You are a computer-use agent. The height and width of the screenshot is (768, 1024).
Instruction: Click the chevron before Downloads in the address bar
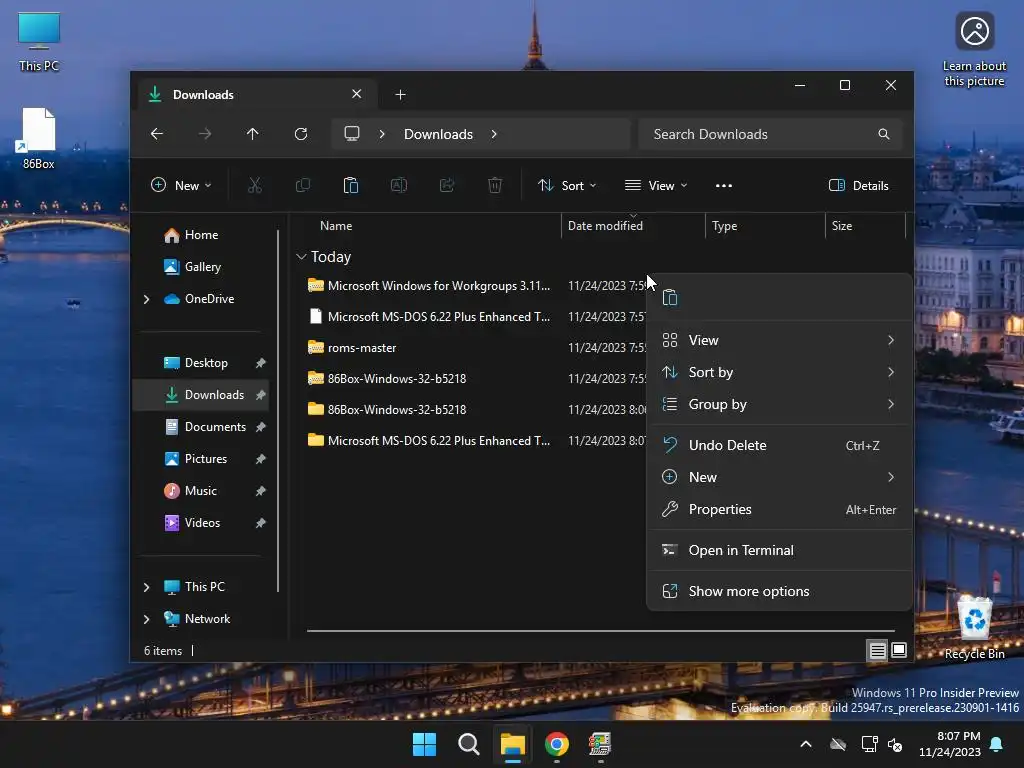(x=382, y=134)
